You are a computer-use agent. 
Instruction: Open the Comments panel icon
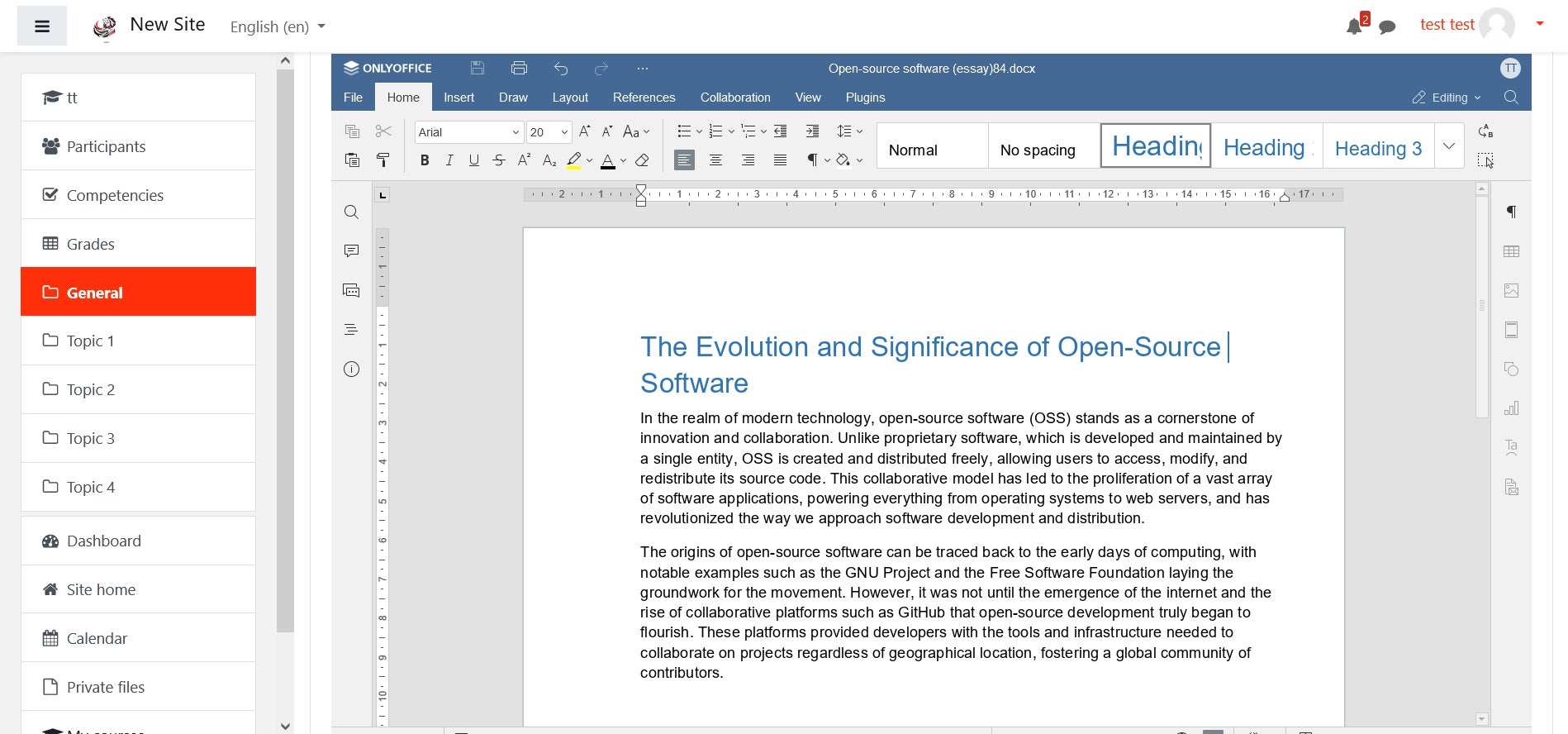[x=351, y=250]
